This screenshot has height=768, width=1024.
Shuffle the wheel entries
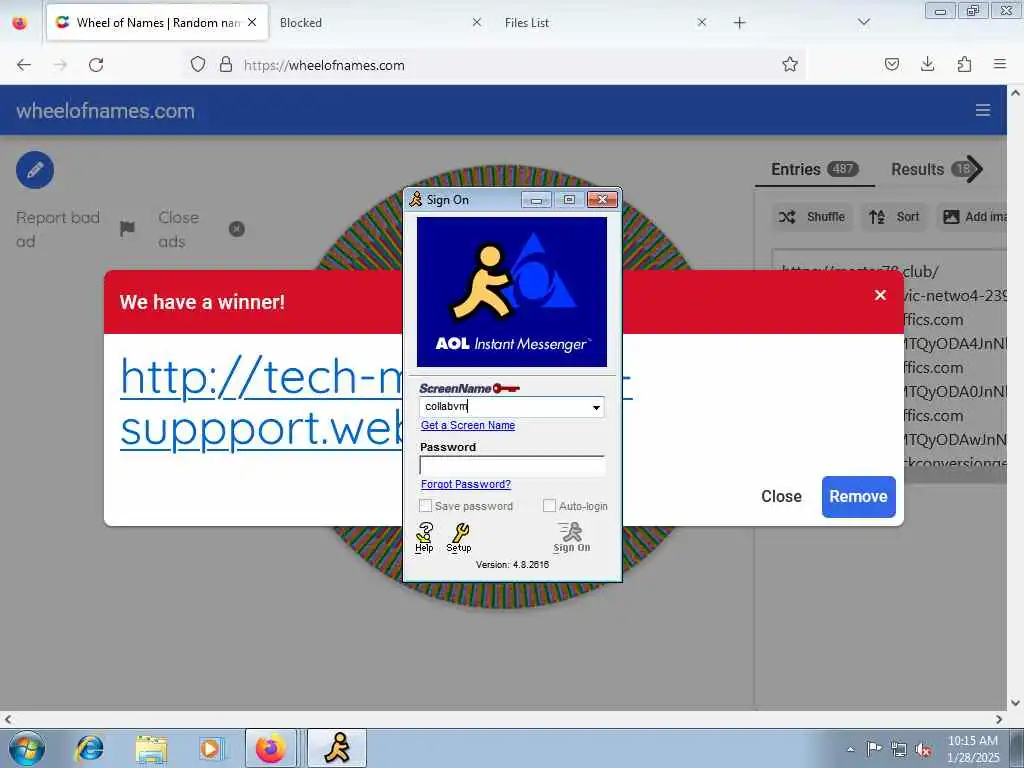[x=812, y=217]
